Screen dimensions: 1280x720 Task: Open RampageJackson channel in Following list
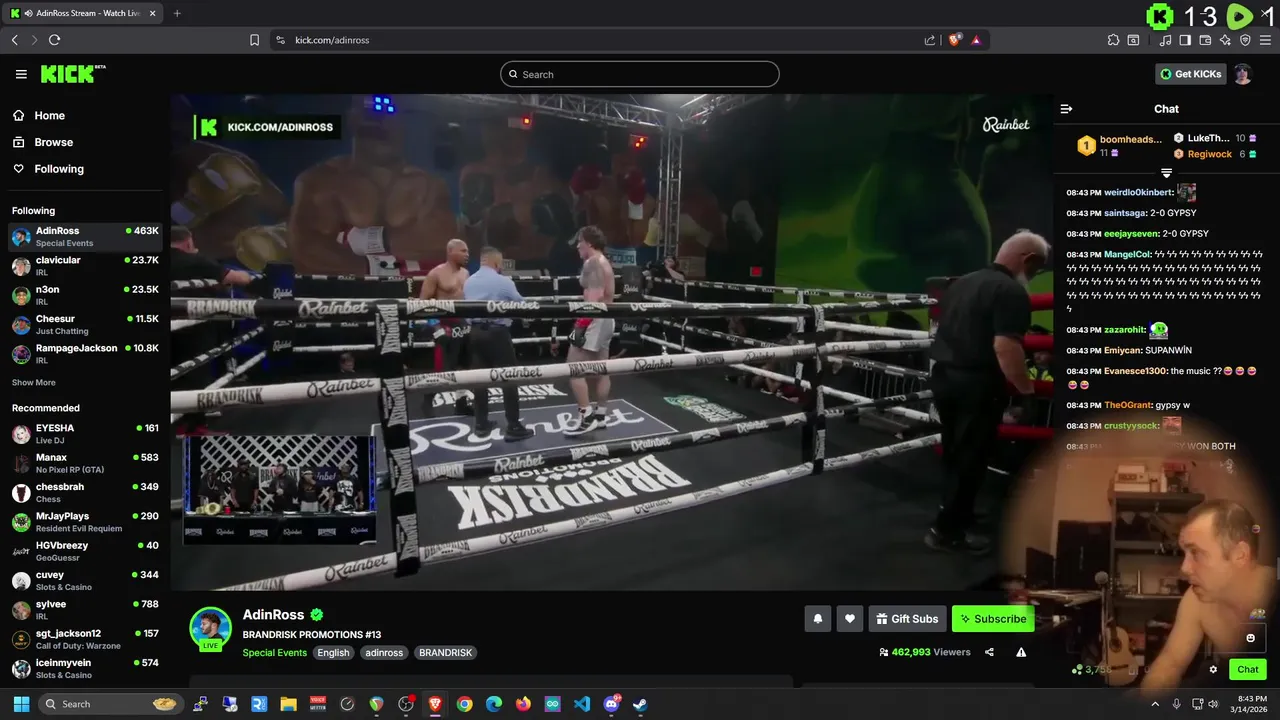(x=85, y=354)
